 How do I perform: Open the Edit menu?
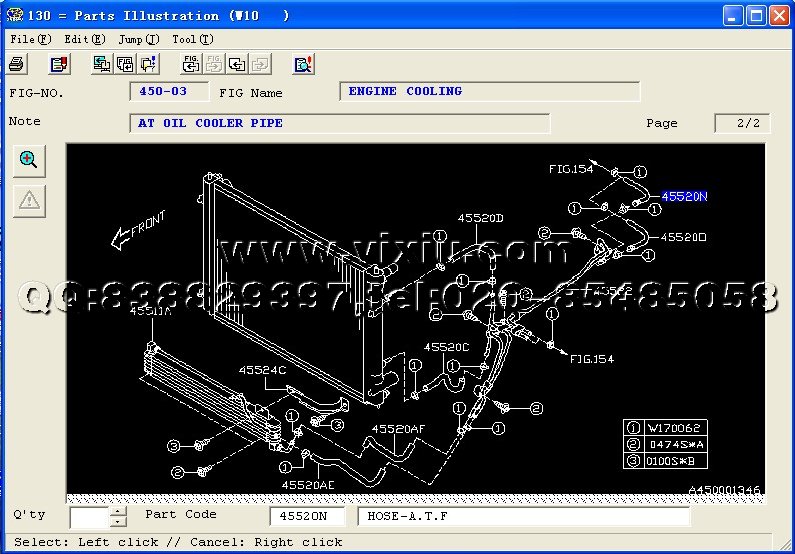pyautogui.click(x=84, y=39)
